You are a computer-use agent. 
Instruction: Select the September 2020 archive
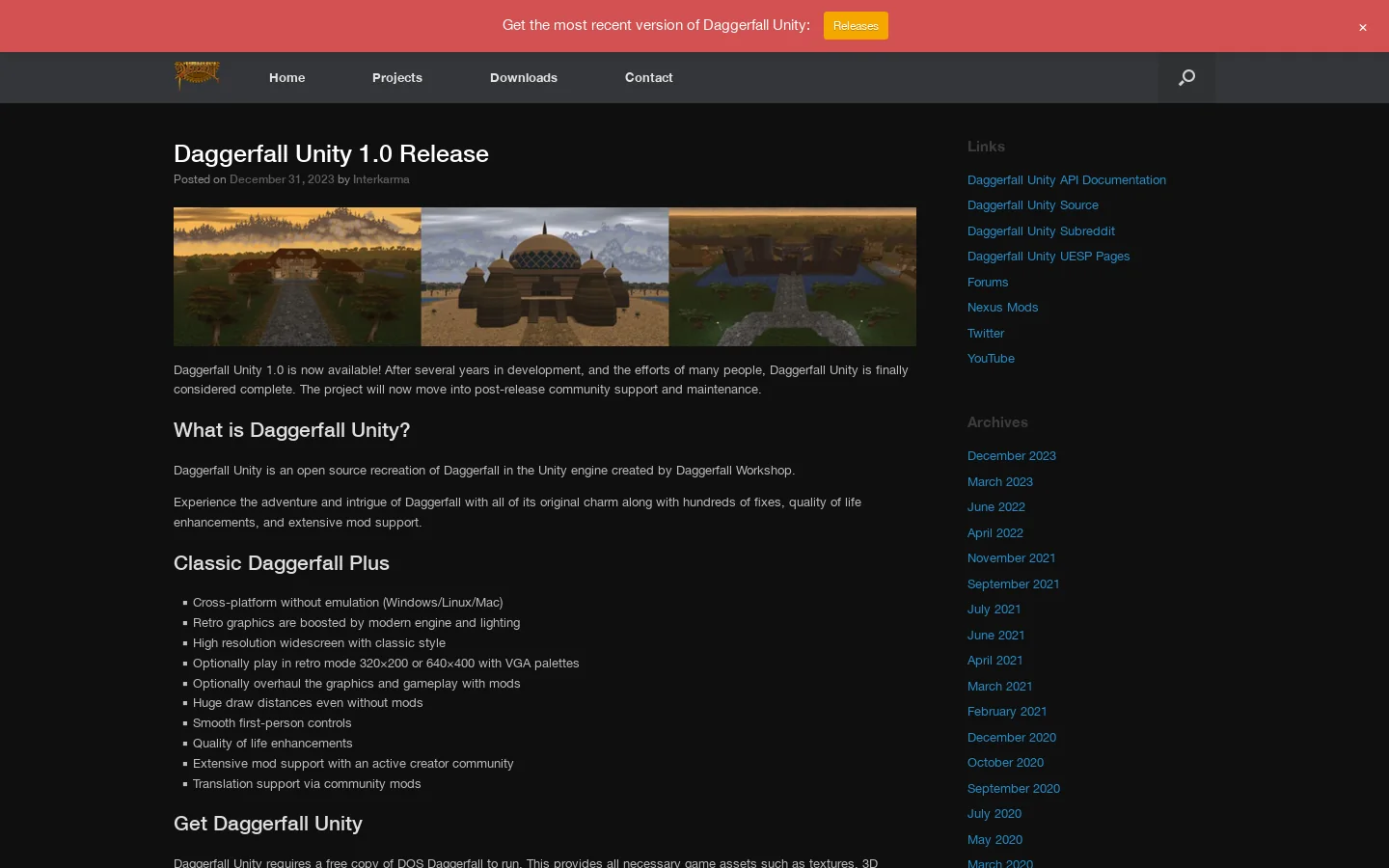tap(1014, 789)
